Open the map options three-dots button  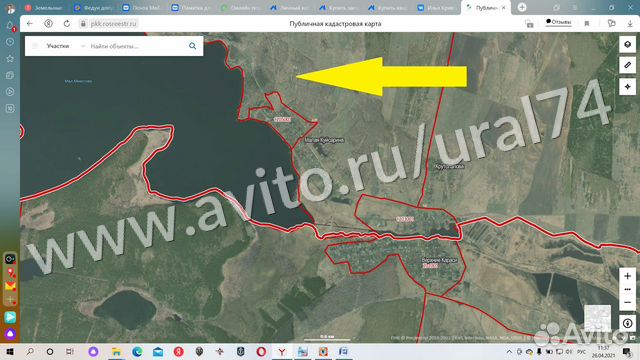627,289
